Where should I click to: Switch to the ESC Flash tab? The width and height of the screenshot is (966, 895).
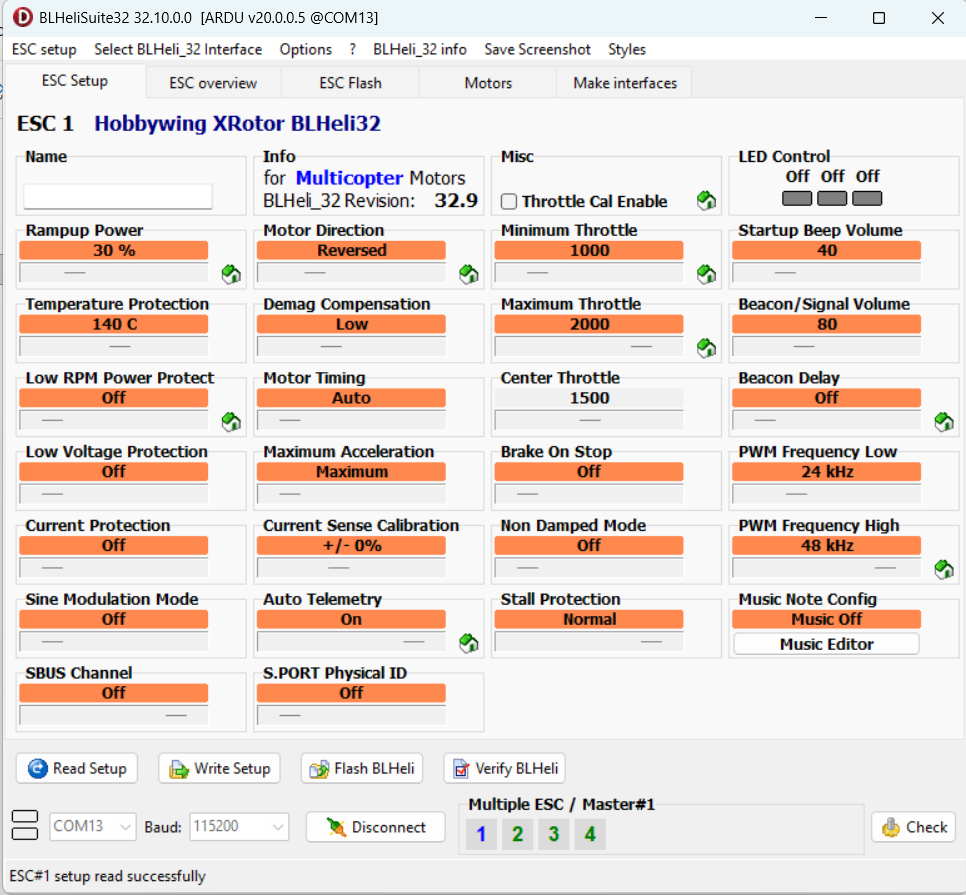coord(350,83)
